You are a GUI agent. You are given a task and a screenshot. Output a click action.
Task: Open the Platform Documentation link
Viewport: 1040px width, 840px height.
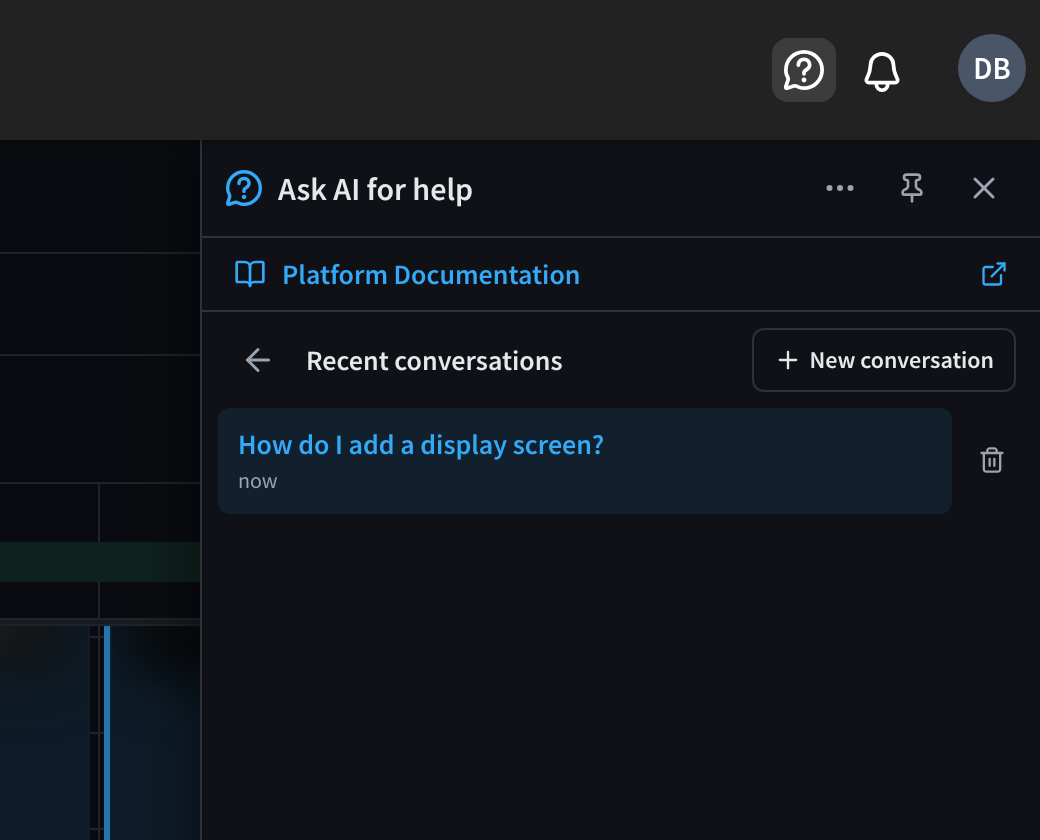pos(431,275)
